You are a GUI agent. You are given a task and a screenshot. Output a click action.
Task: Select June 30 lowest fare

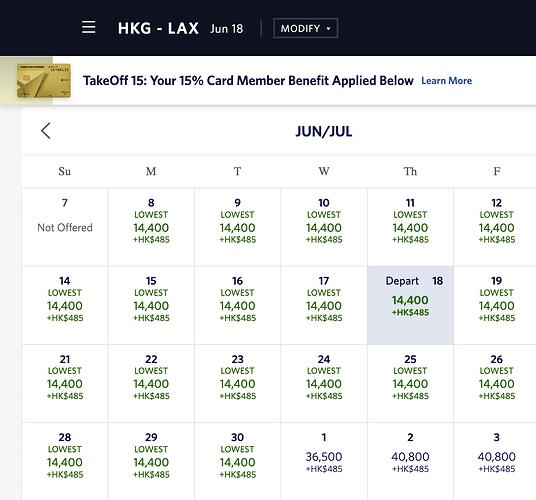(237, 461)
